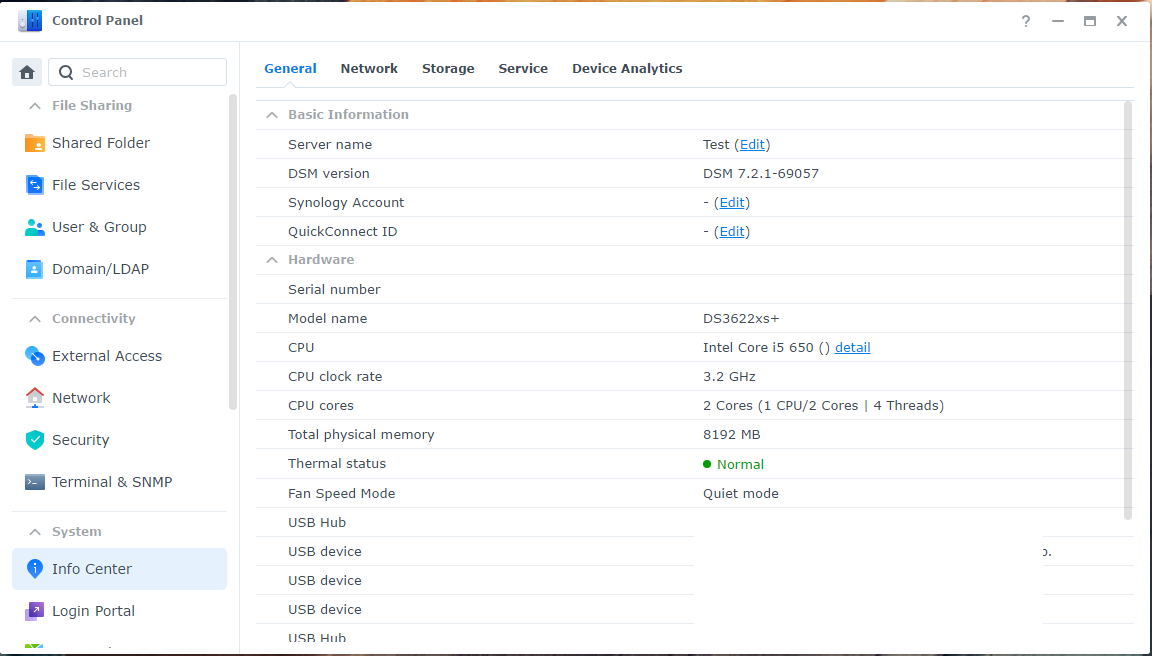Click the 3.2 GHz clock rate value
This screenshot has height=656, width=1152.
[729, 377]
